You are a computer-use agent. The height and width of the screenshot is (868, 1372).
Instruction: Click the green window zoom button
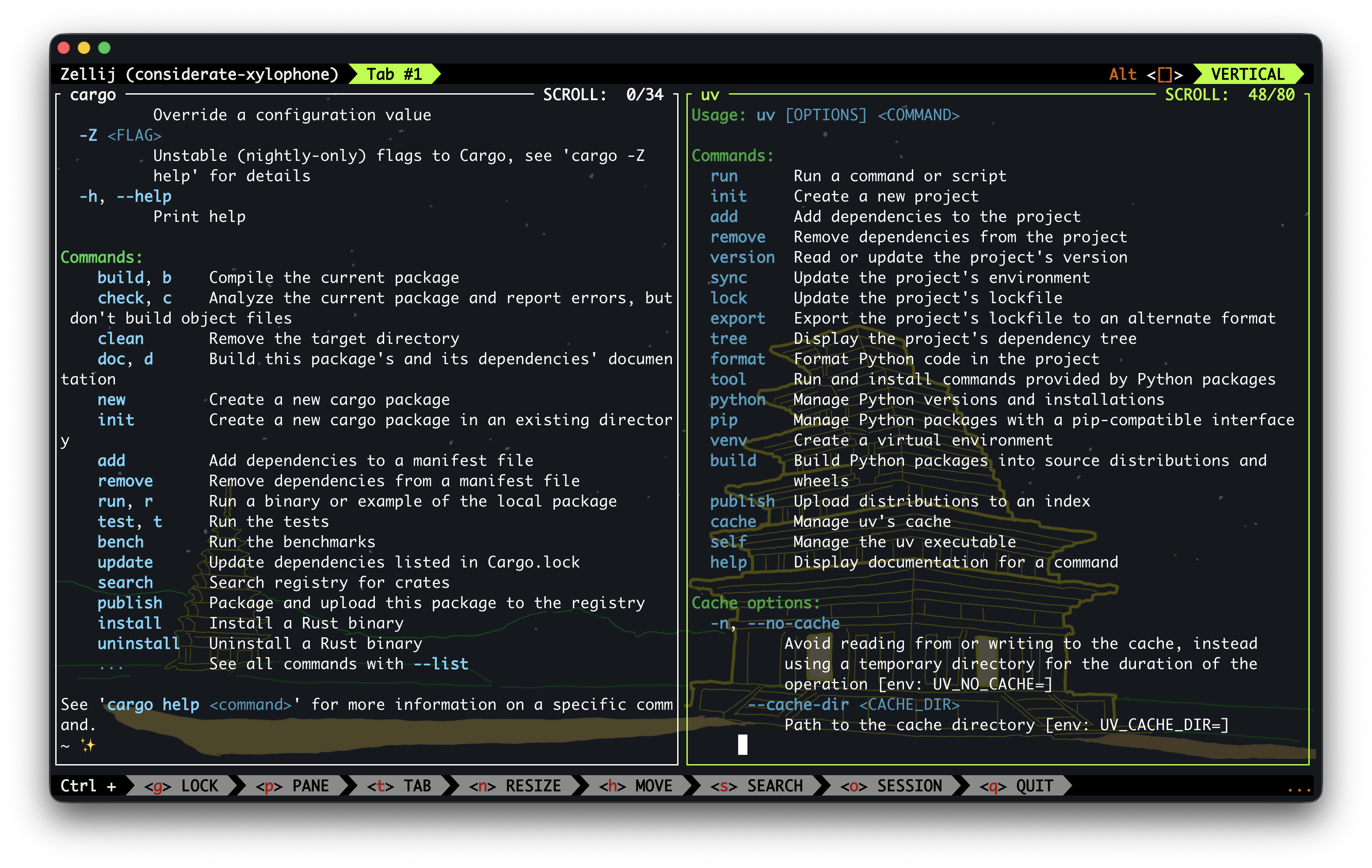(x=104, y=48)
